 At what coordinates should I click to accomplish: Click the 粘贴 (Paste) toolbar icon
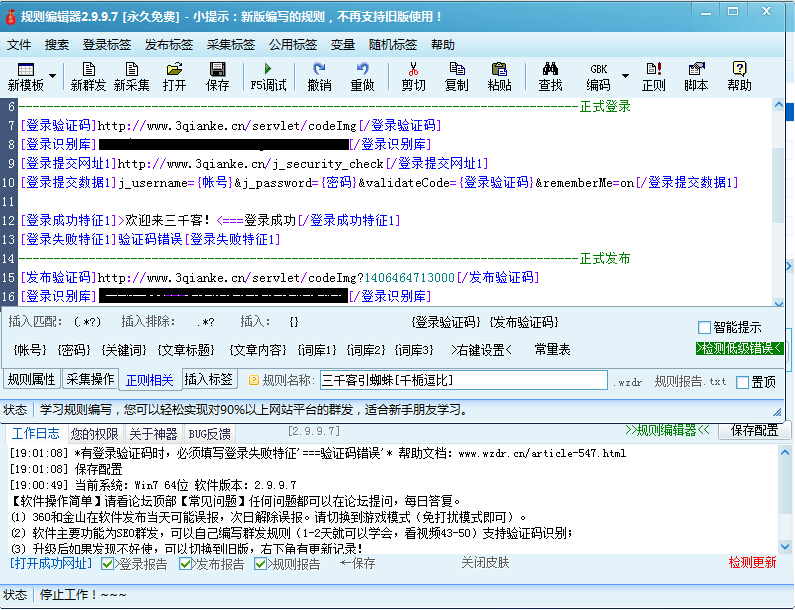click(499, 76)
